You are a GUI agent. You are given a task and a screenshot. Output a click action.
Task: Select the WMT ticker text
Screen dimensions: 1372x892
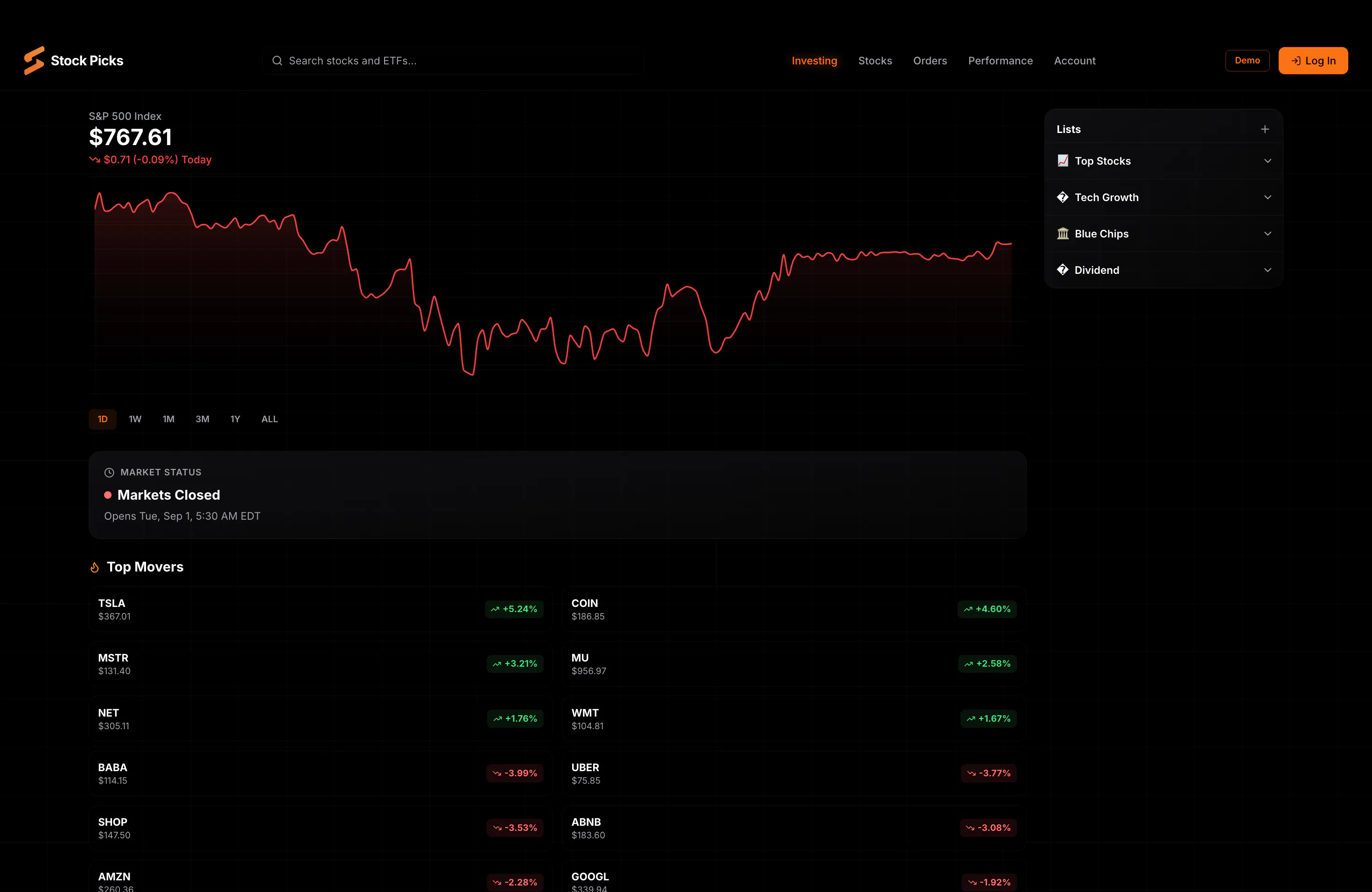585,713
